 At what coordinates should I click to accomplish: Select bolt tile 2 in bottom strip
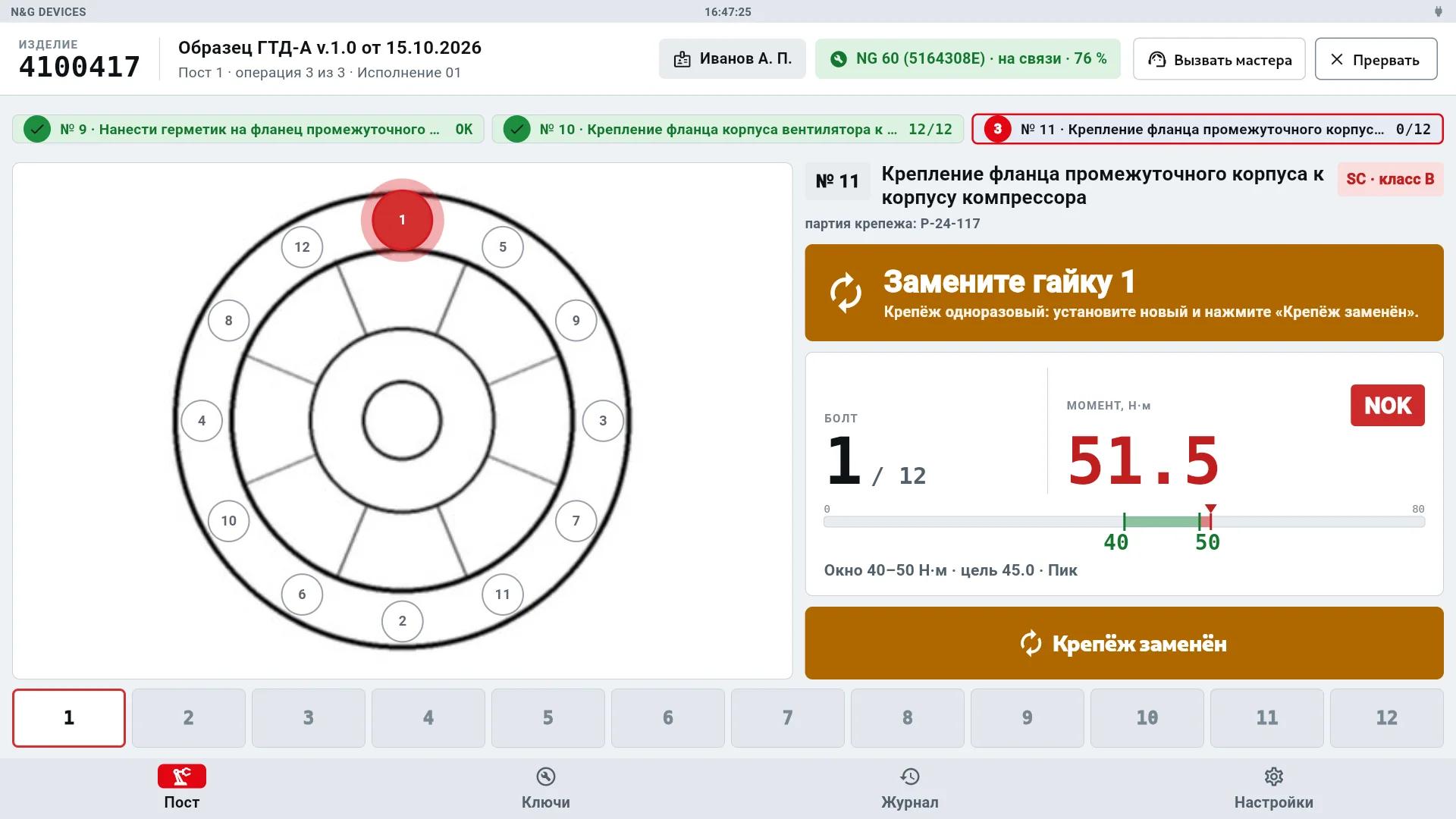coord(189,718)
